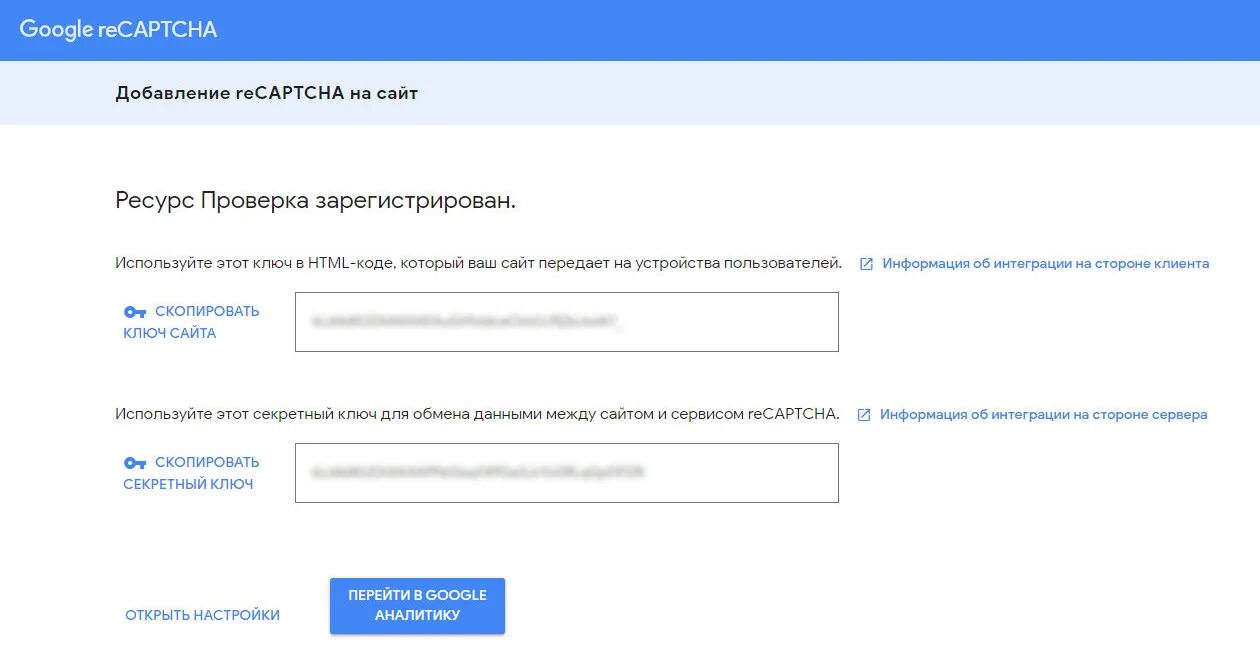Screen dimensions: 1260x662
Task: Click the key icon beside site key
Action: pos(135,312)
